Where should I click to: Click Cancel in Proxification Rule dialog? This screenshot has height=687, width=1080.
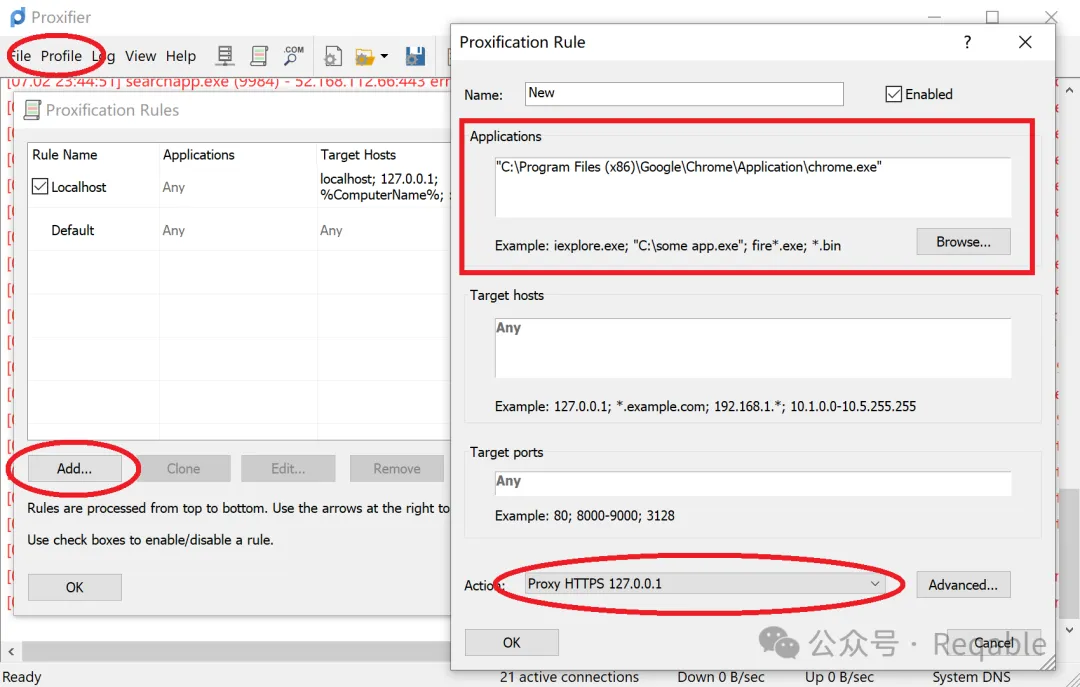tap(993, 642)
